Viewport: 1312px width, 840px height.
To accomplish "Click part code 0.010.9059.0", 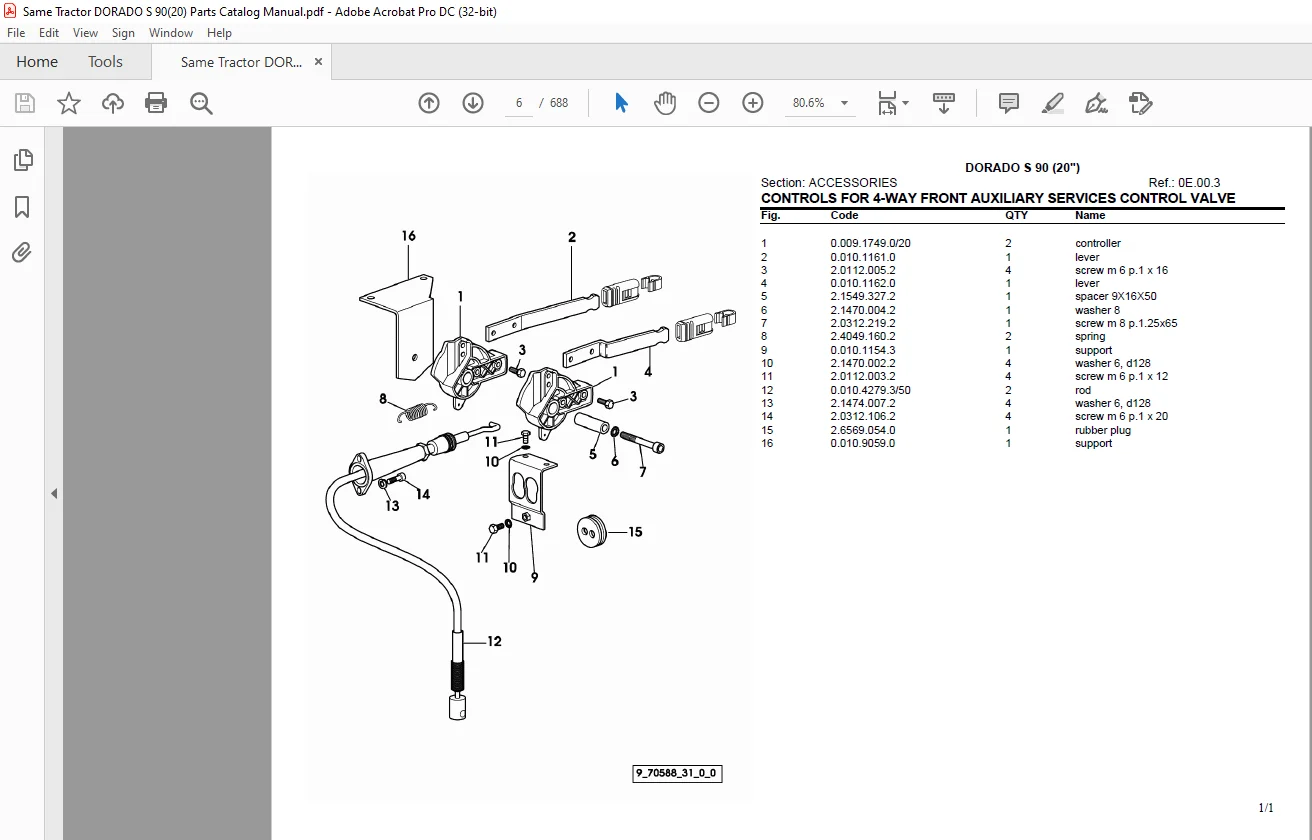I will [863, 443].
